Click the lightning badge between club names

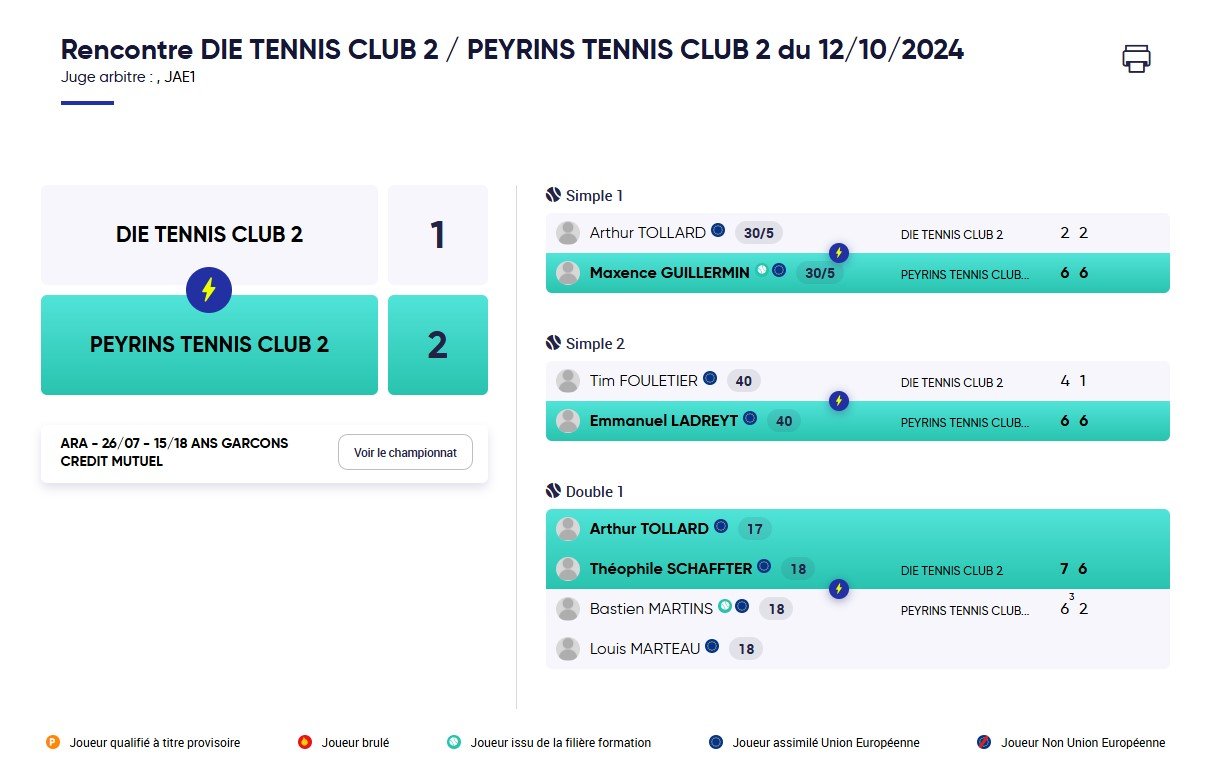point(209,290)
